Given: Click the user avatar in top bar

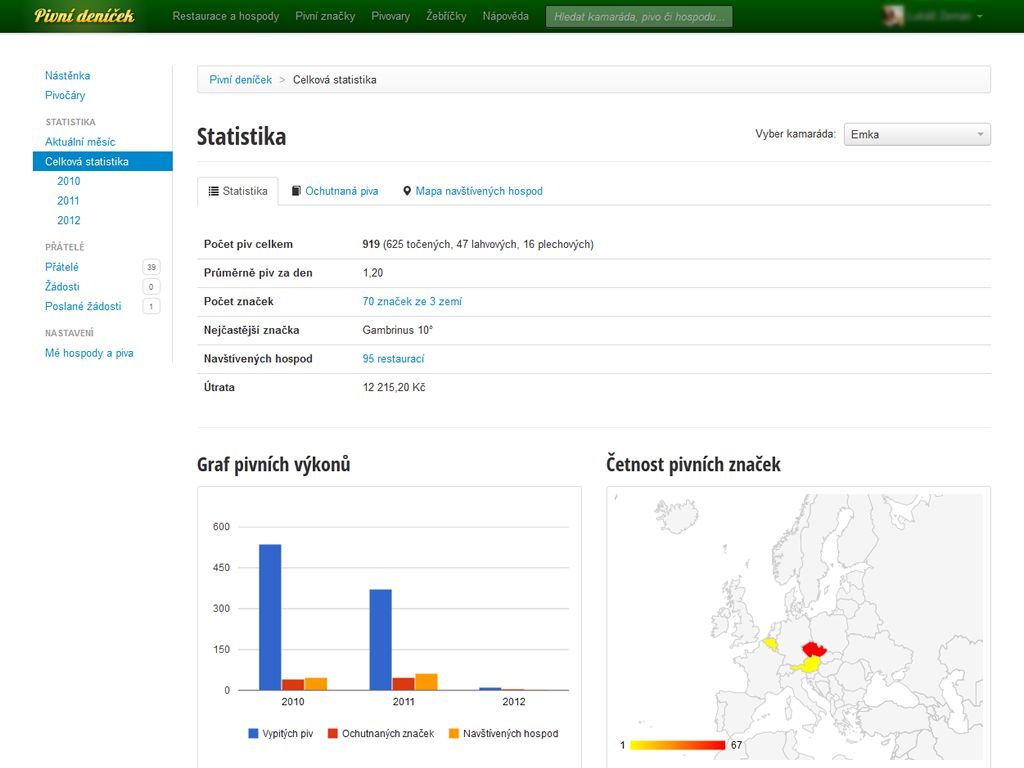Looking at the screenshot, I should coord(894,16).
